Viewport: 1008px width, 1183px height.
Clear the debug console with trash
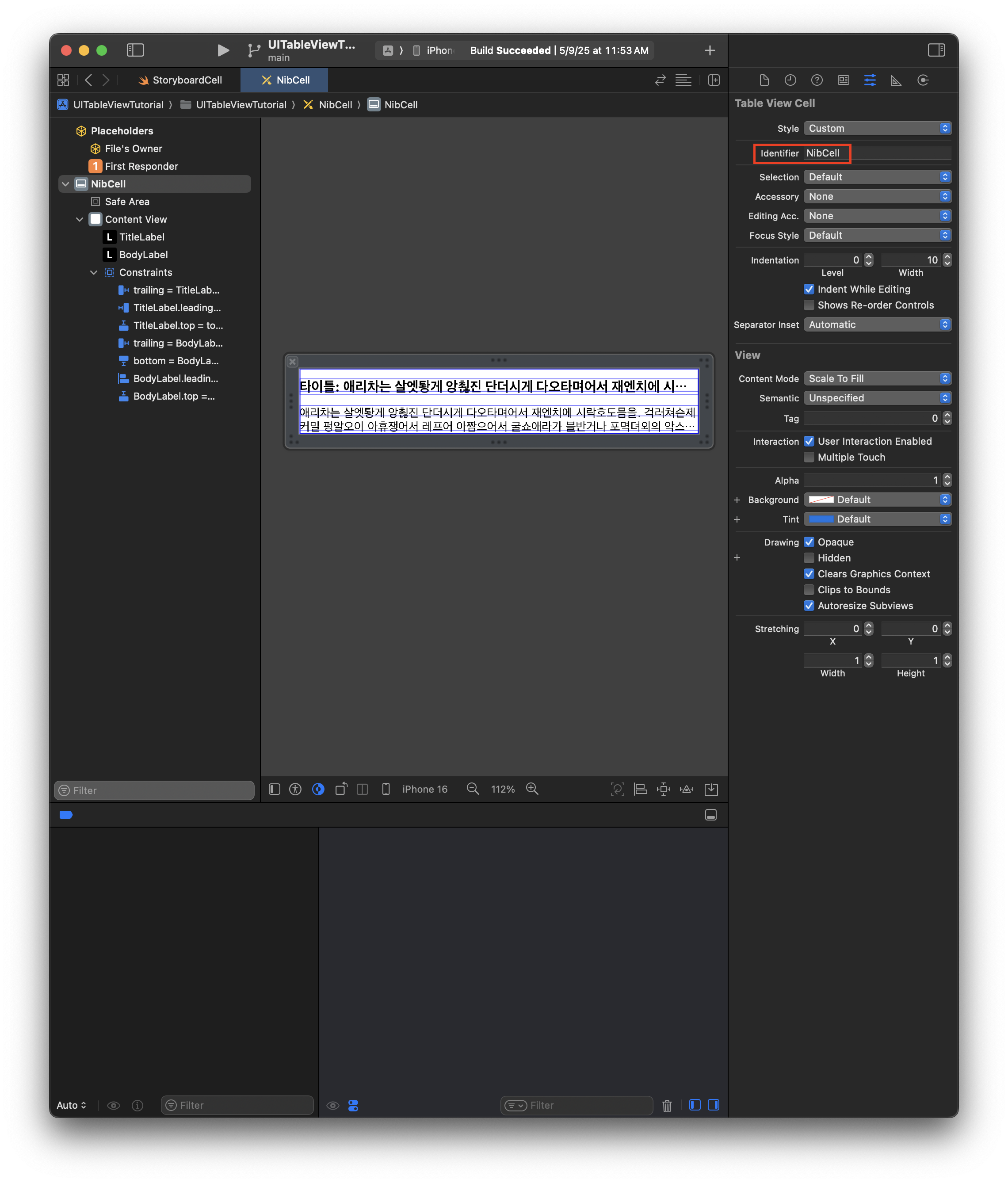tap(667, 1105)
